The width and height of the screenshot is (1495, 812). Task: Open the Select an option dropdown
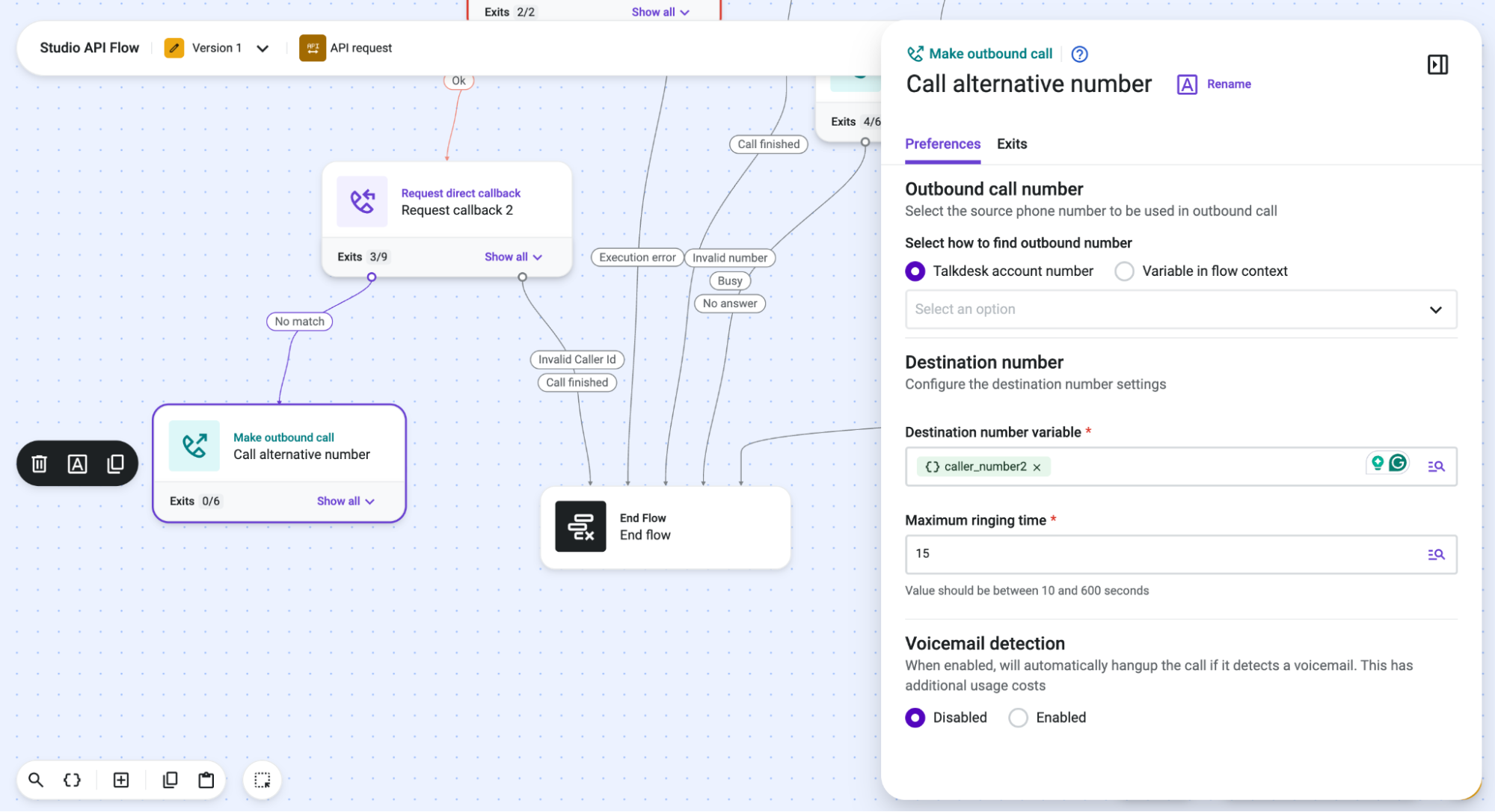pos(1181,310)
